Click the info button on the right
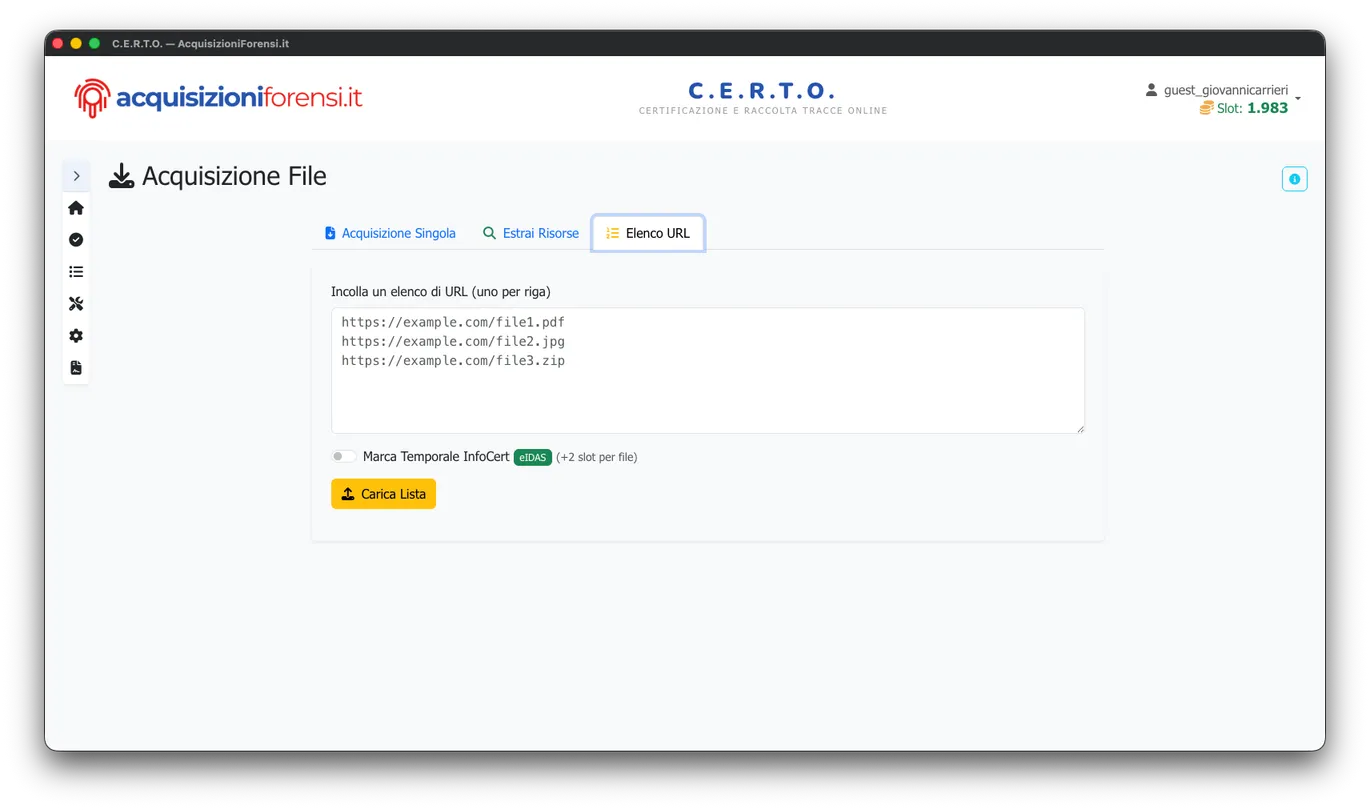 (1294, 178)
